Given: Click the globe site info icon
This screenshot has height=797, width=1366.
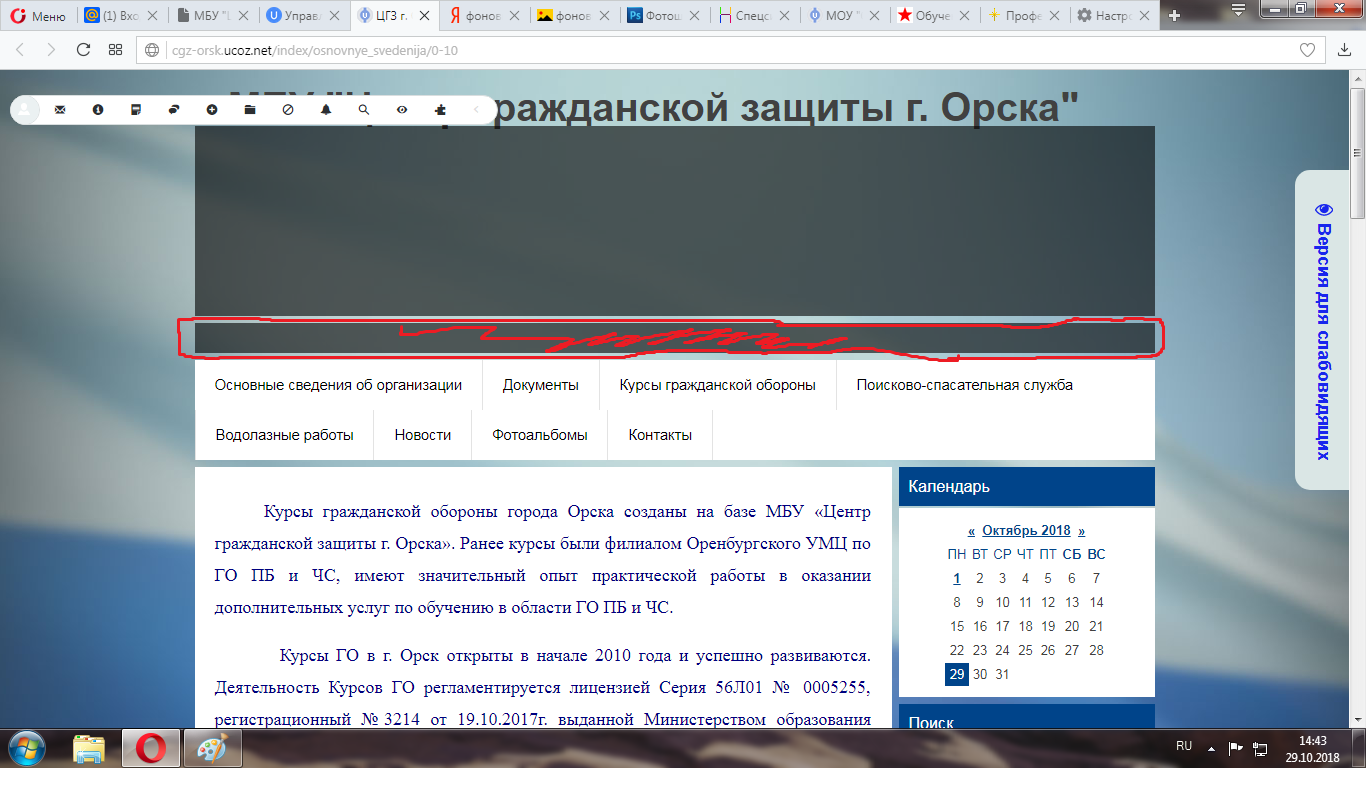Looking at the screenshot, I should [x=152, y=50].
